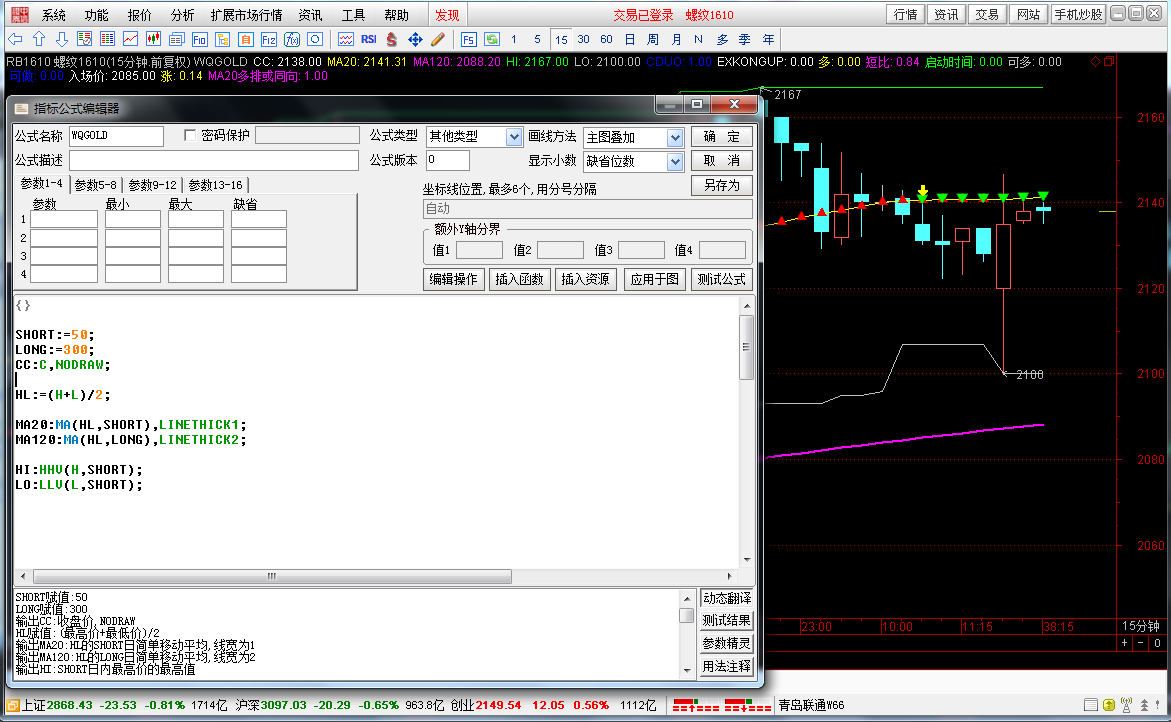Click the minus zoom button on chart
The width and height of the screenshot is (1171, 722).
click(x=1140, y=643)
